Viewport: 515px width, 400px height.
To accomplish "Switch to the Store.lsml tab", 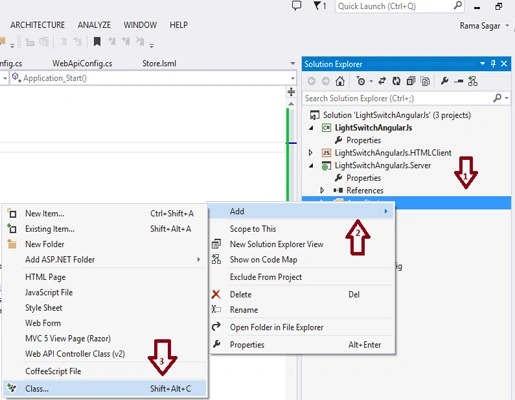I will [x=159, y=63].
